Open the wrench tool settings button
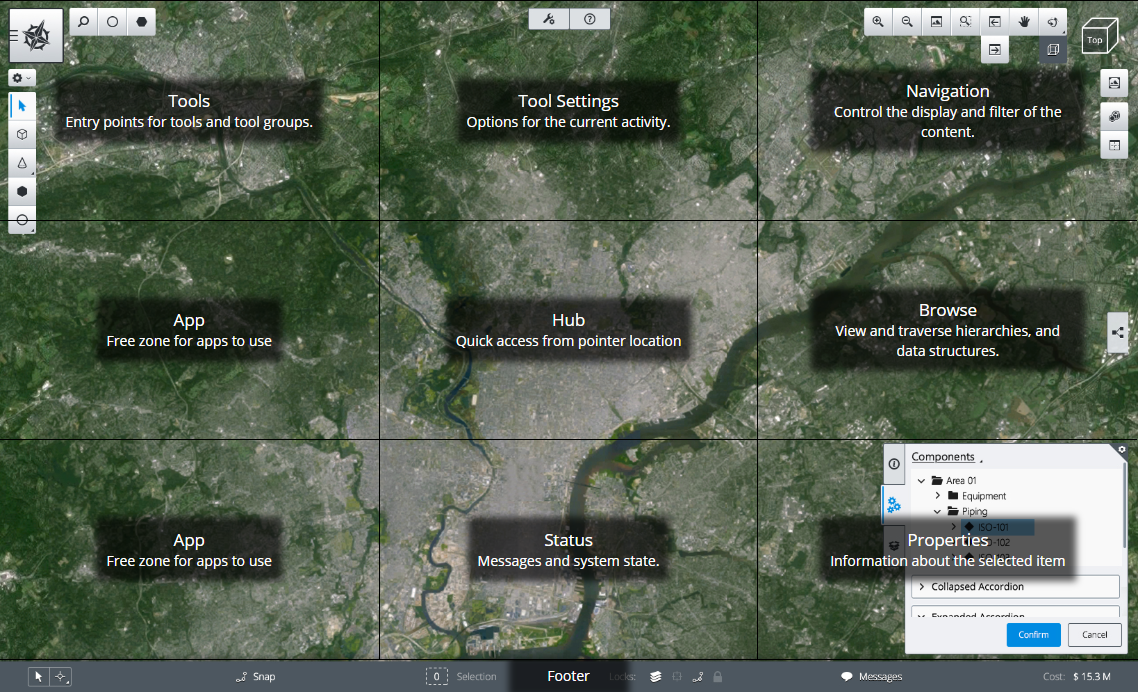Screen dimensions: 1138x692 point(549,19)
